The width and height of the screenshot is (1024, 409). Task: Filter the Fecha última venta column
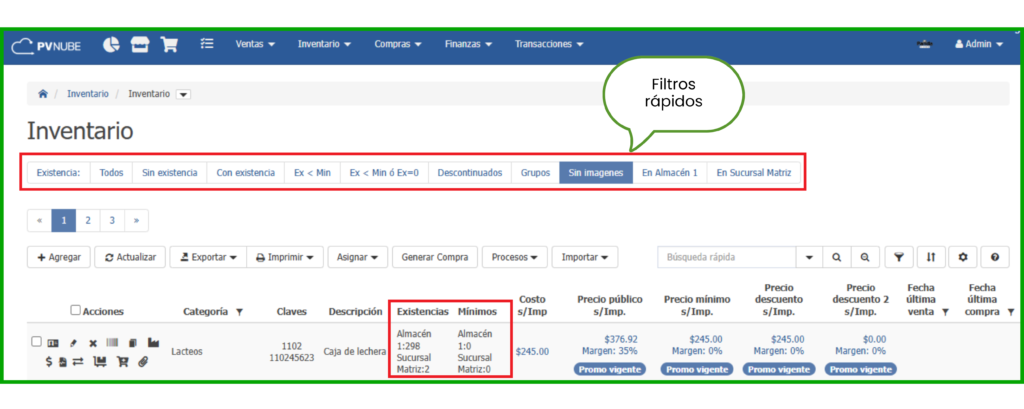(945, 312)
